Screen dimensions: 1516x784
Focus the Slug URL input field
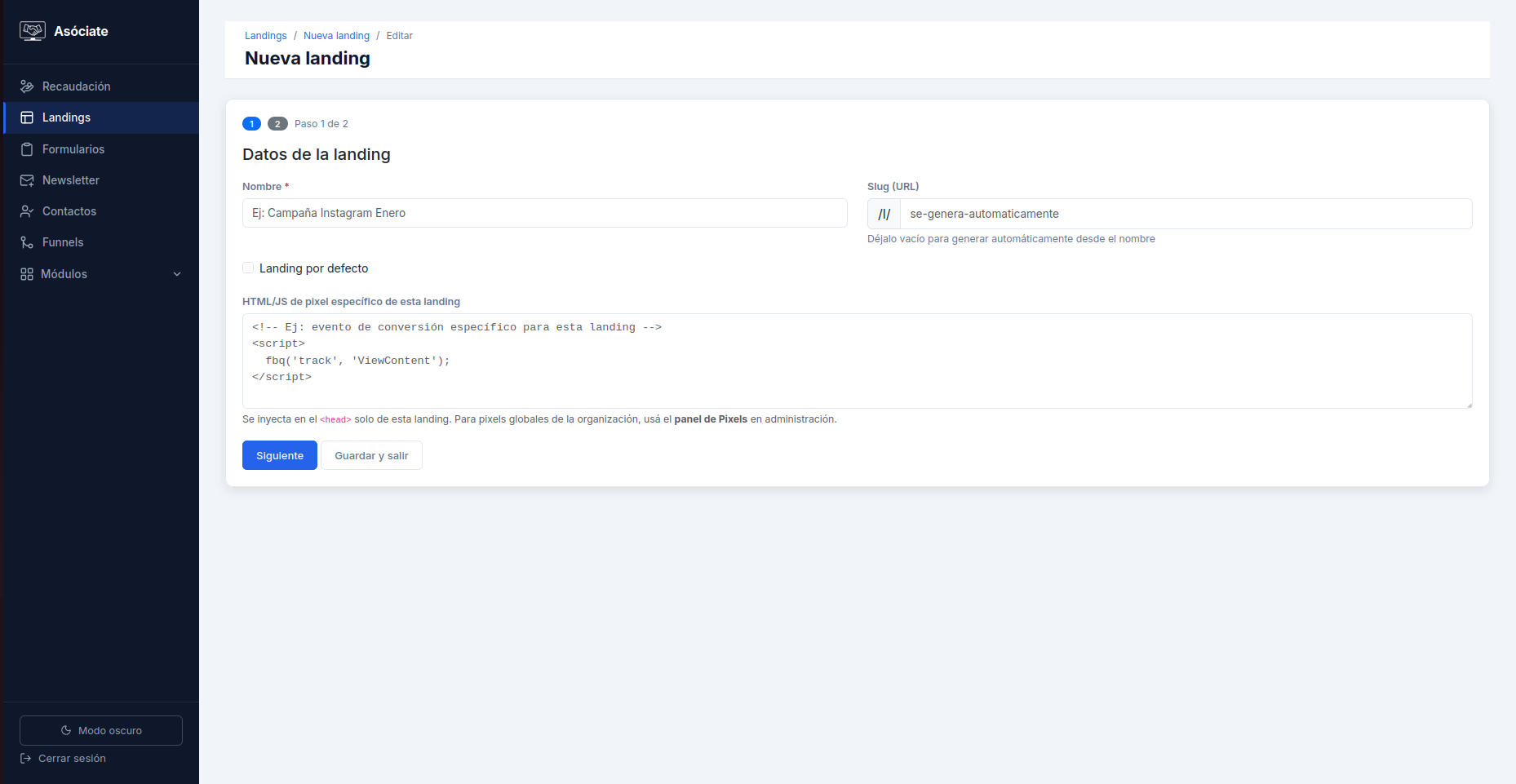(x=1186, y=214)
